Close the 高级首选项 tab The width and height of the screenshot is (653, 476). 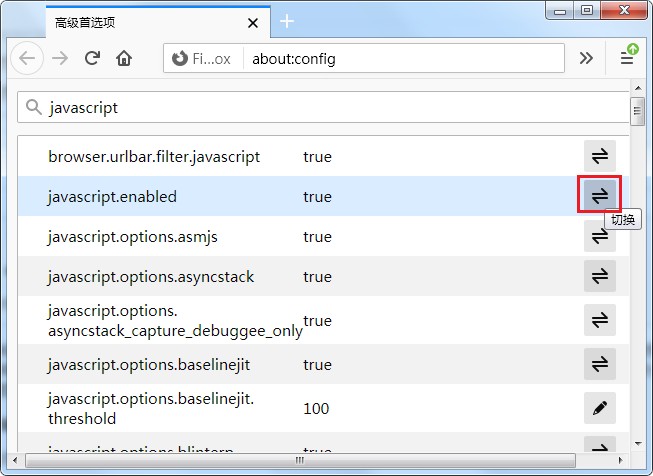[x=254, y=21]
